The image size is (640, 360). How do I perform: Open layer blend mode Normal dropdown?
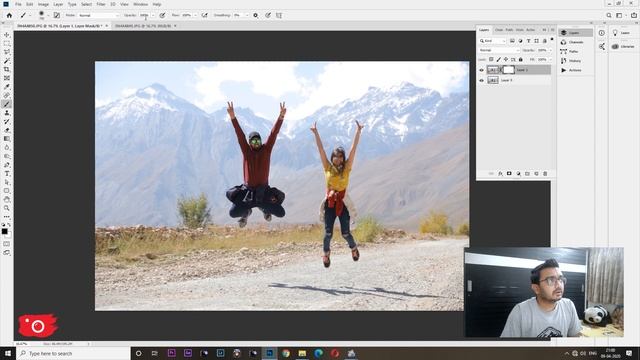tap(500, 50)
